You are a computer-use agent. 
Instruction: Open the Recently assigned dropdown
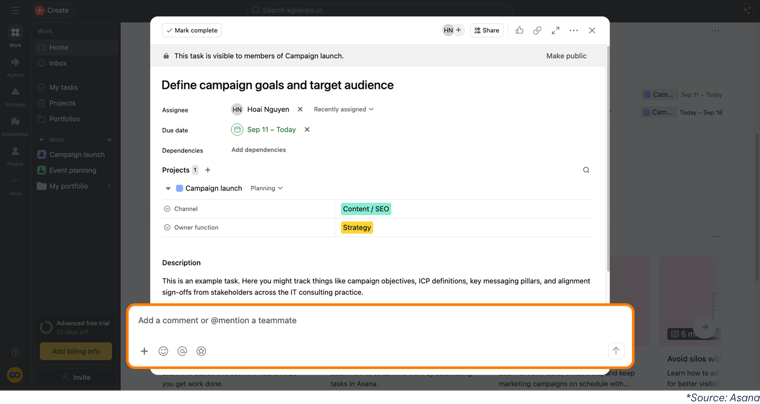tap(344, 109)
